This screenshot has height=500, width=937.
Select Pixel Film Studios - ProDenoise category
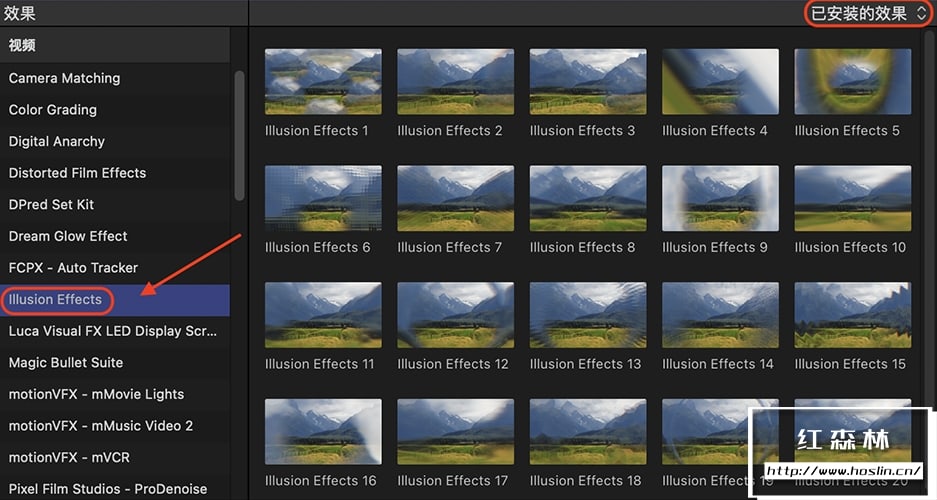point(115,489)
